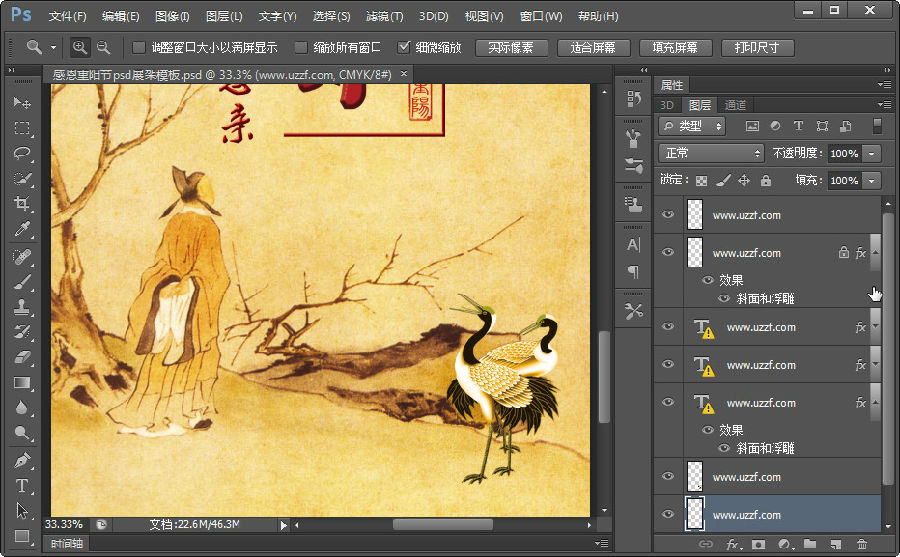Open the 类型 layer filter dropdown

point(691,126)
